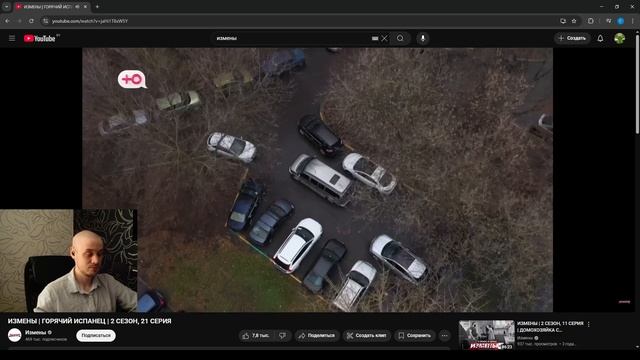
Task: Click the video title text
Action: [89, 321]
